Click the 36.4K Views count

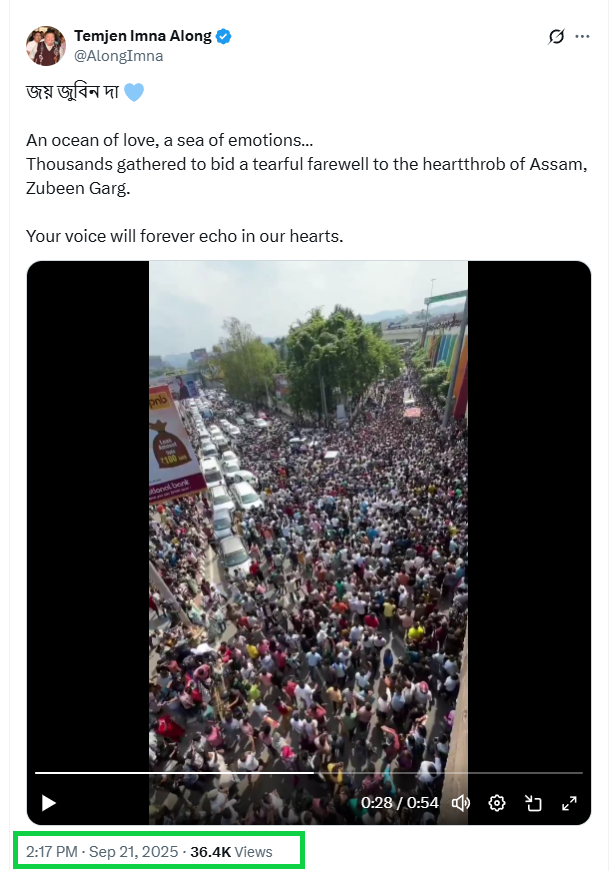[231, 852]
